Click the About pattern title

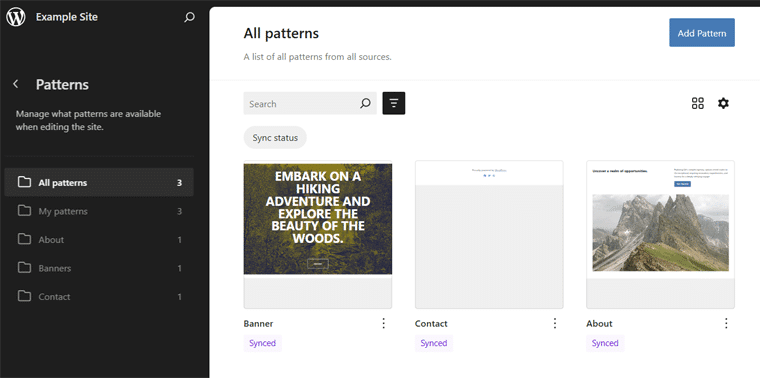pyautogui.click(x=599, y=324)
